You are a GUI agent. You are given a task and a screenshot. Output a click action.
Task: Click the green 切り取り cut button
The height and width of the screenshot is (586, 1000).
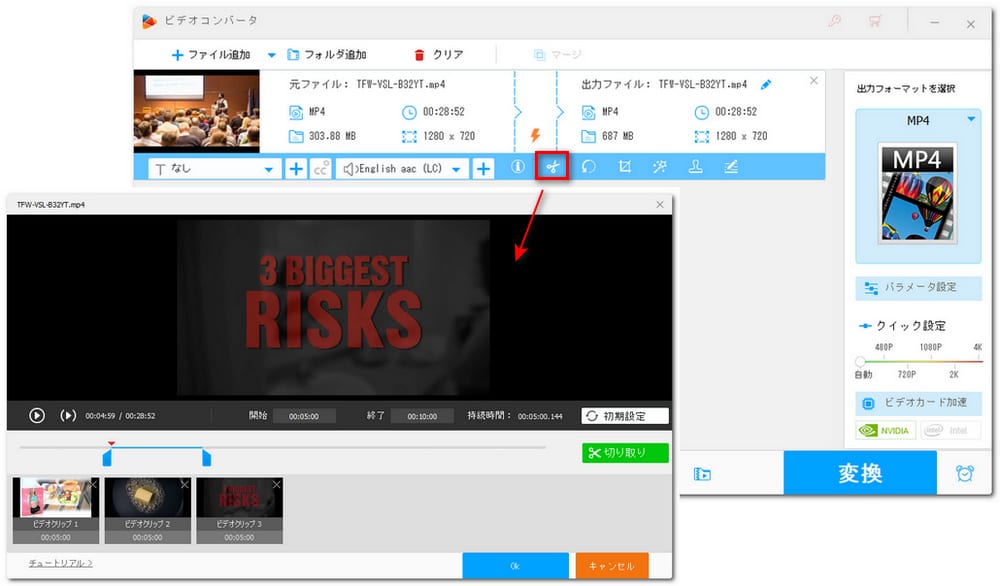pos(625,453)
